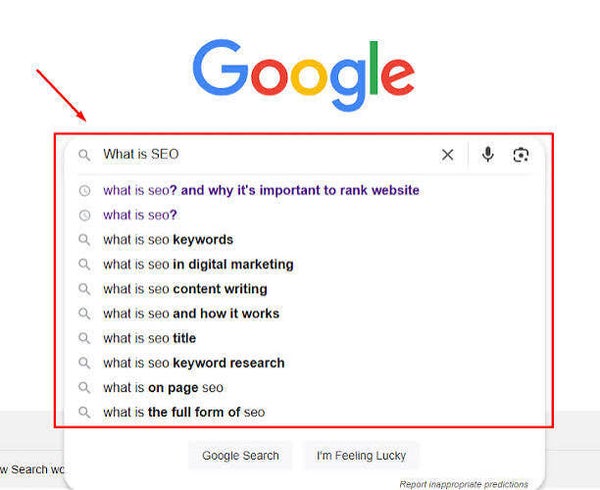This screenshot has width=600, height=490.
Task: Pick suggestion 'what is seo keyword research'
Action: click(x=194, y=363)
